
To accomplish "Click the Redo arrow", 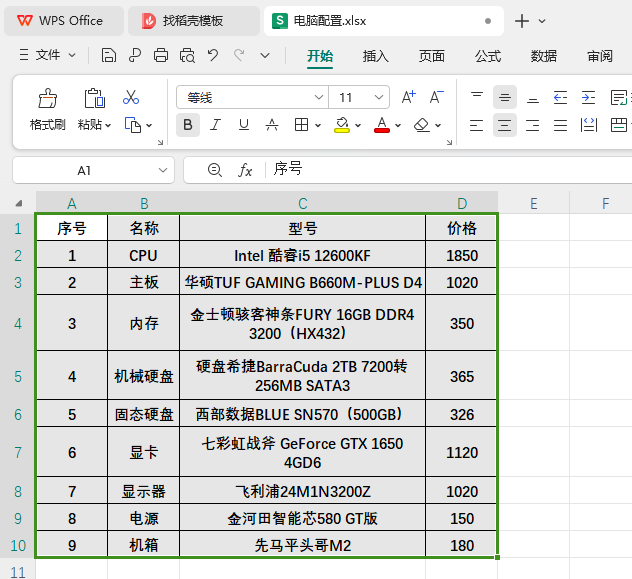I will [x=239, y=55].
